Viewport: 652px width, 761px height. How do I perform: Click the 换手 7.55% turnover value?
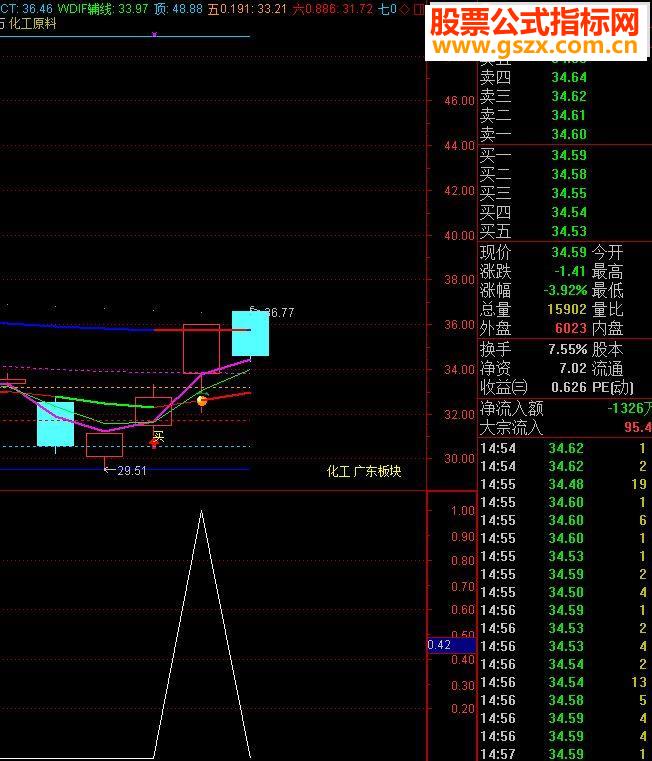pos(568,349)
